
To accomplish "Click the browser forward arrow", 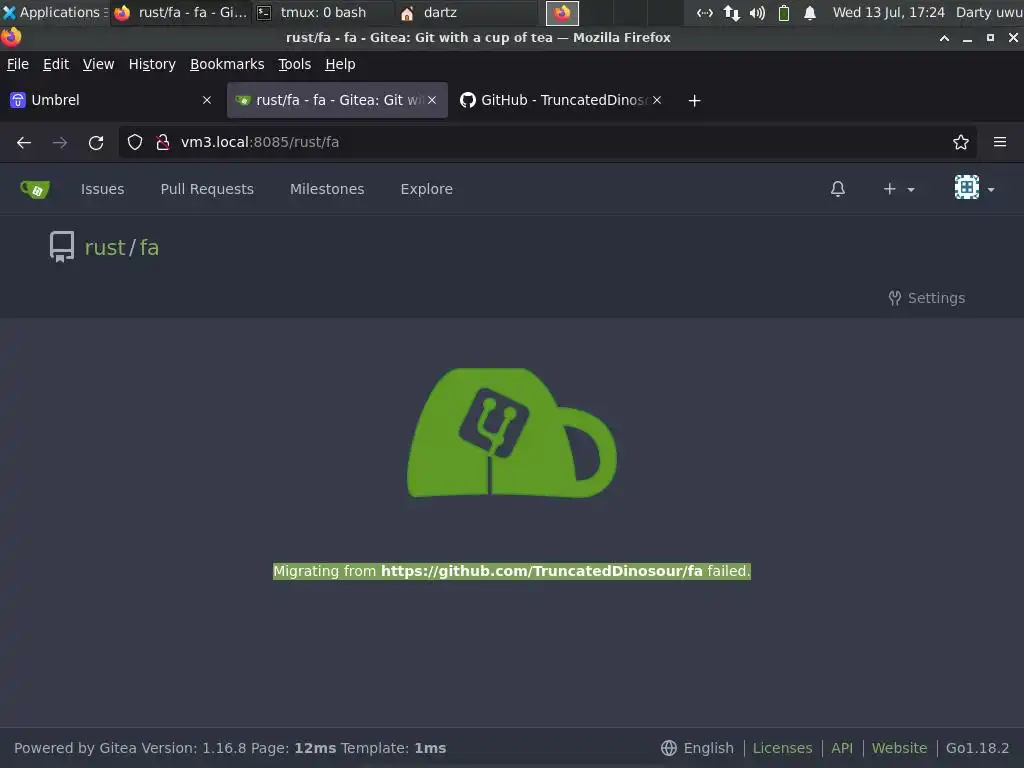I will click(x=60, y=142).
